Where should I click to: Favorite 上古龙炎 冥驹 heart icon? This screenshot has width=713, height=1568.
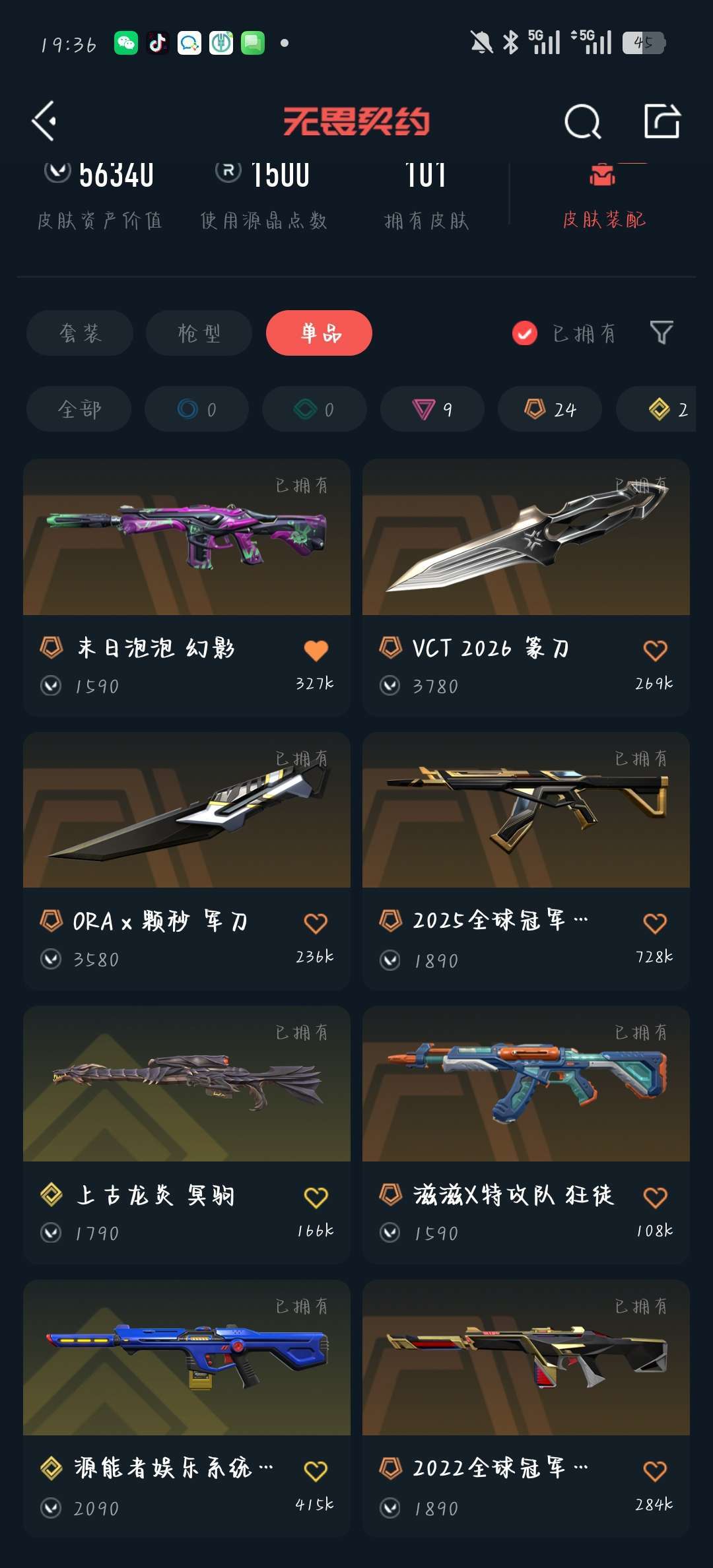pyautogui.click(x=316, y=1197)
